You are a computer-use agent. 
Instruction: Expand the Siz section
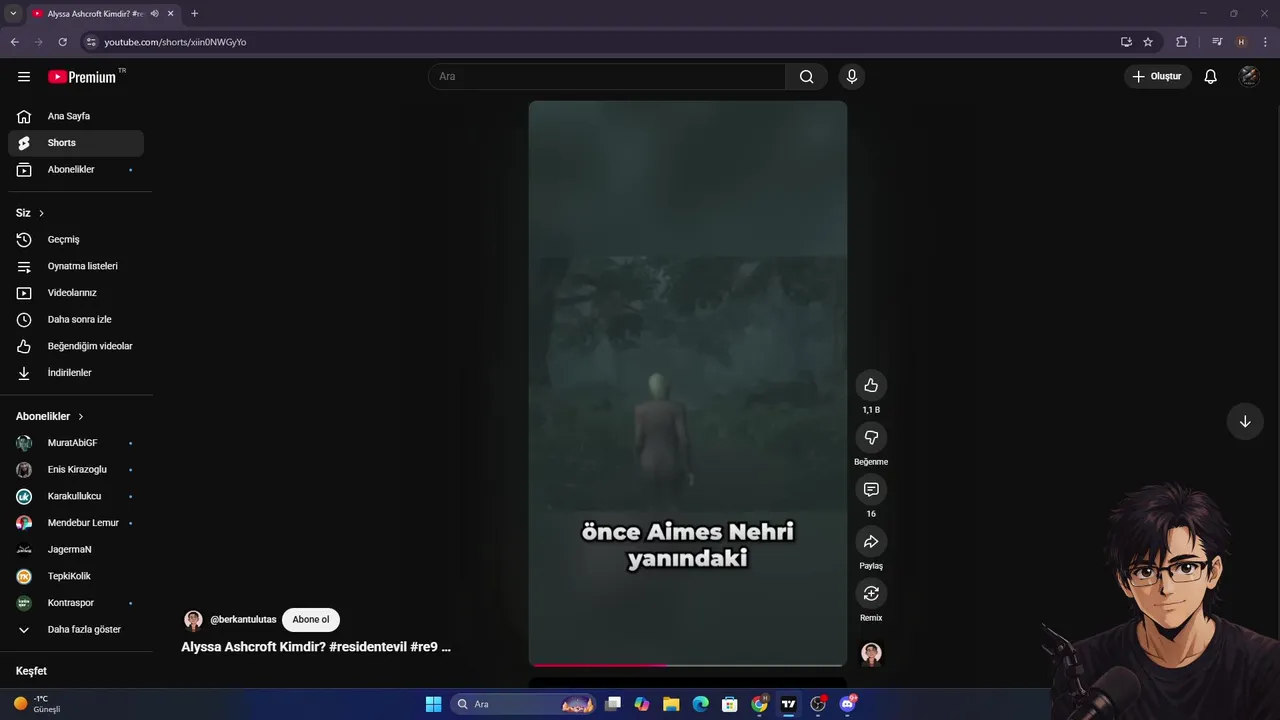point(30,213)
